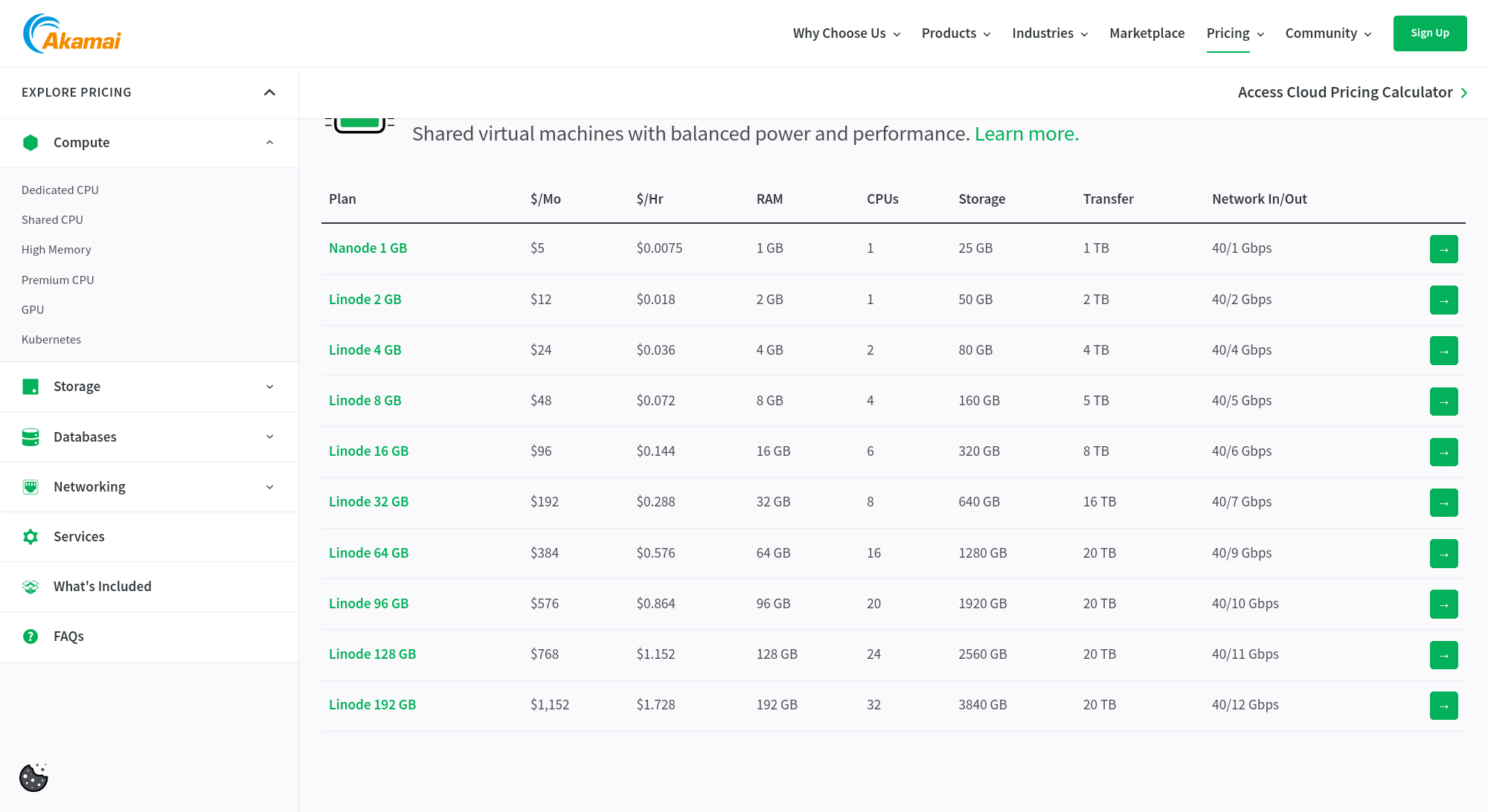The width and height of the screenshot is (1488, 812).
Task: Go to Marketplace in top navigation
Action: point(1147,33)
